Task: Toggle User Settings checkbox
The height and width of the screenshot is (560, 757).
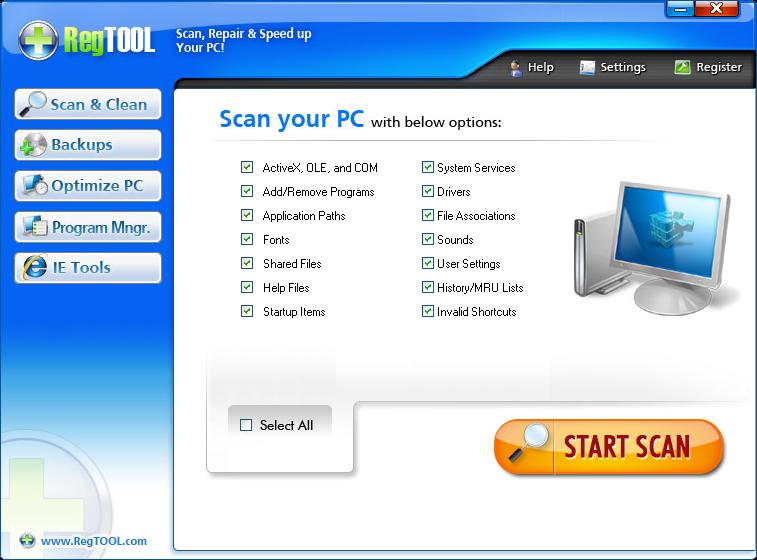Action: 428,263
